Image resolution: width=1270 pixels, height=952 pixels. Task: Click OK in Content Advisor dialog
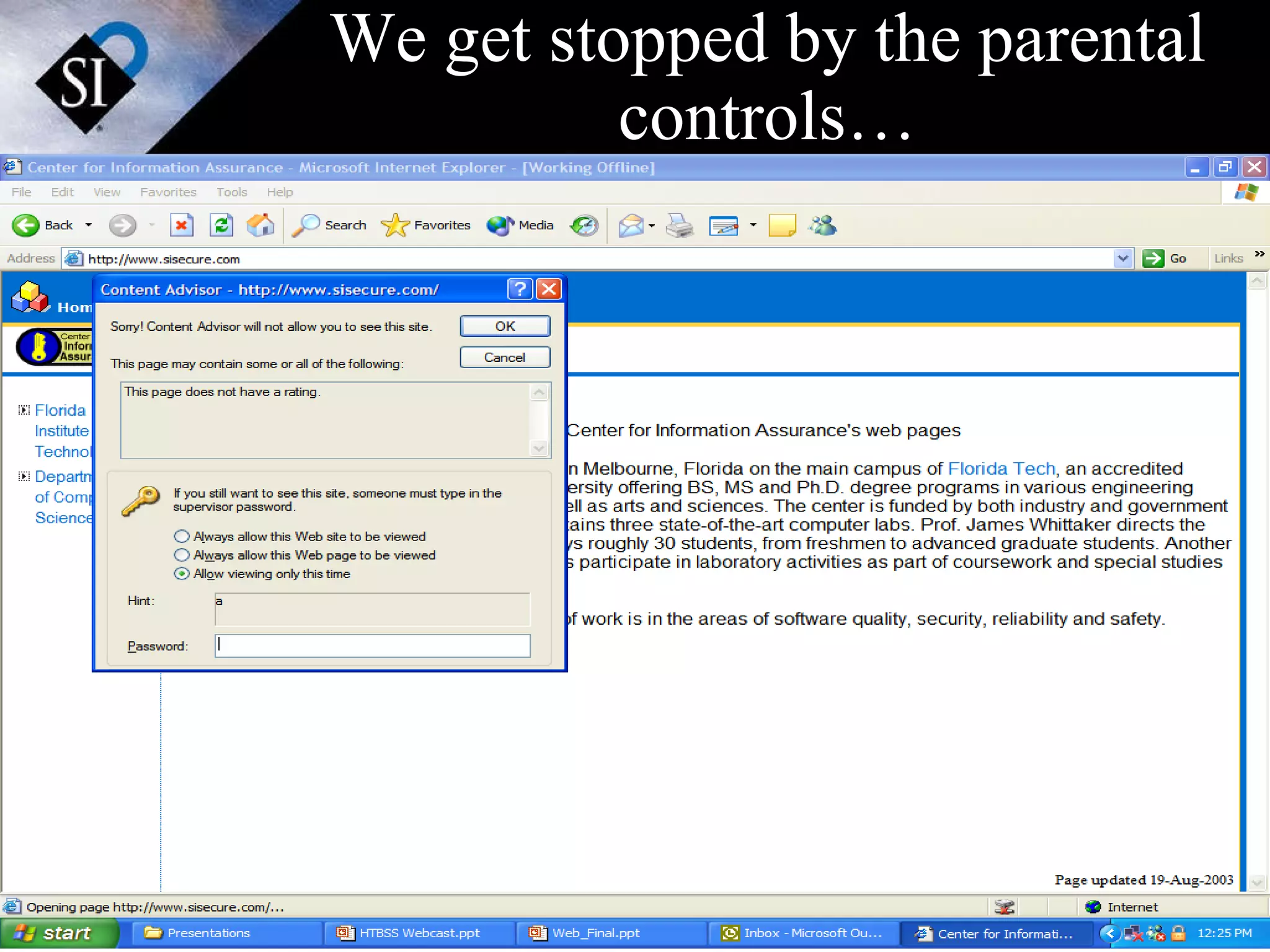click(505, 326)
